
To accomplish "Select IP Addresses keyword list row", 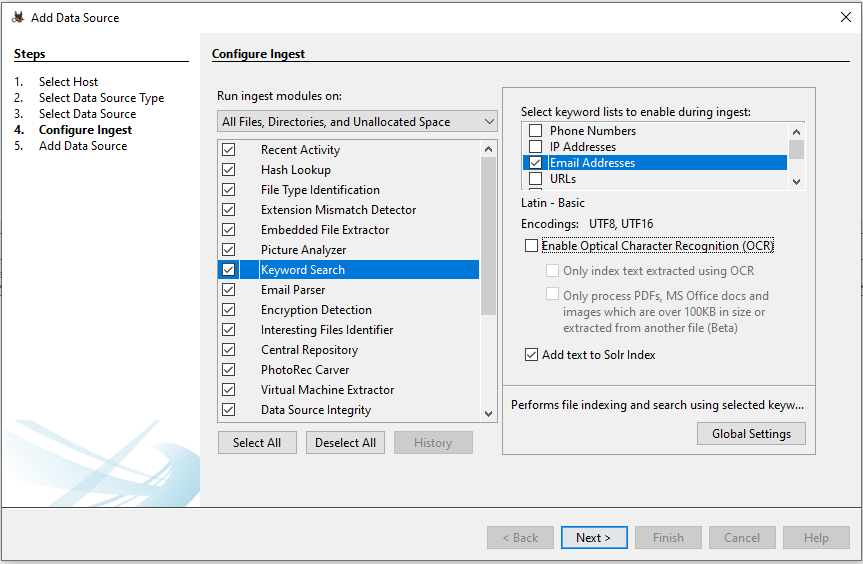I will click(582, 147).
